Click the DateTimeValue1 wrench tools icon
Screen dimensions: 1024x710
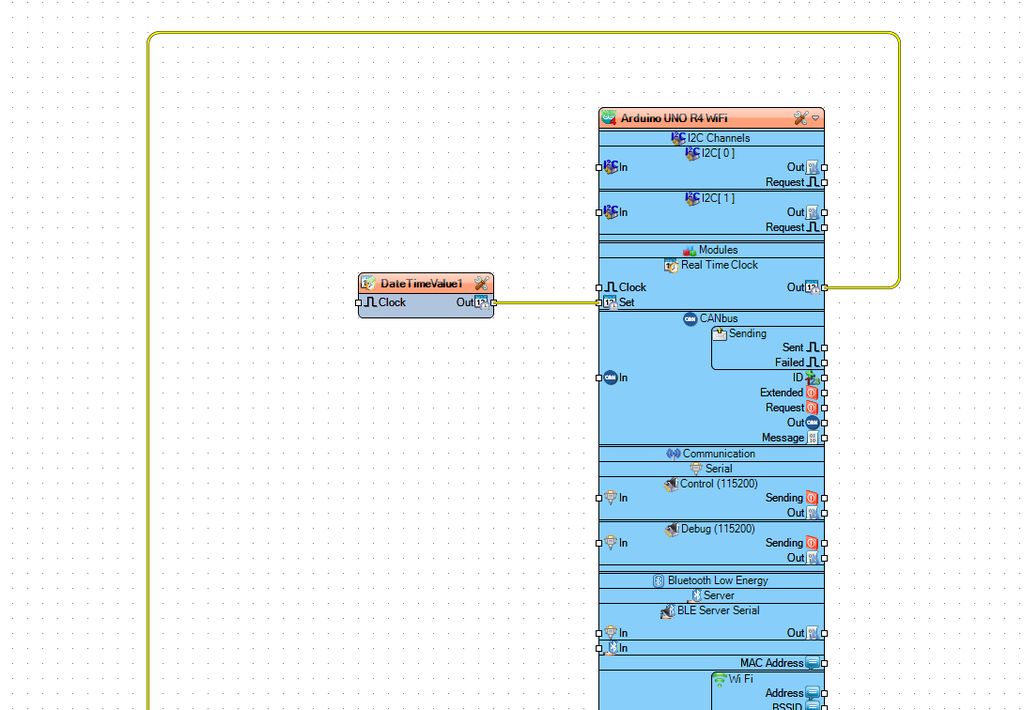tap(481, 284)
